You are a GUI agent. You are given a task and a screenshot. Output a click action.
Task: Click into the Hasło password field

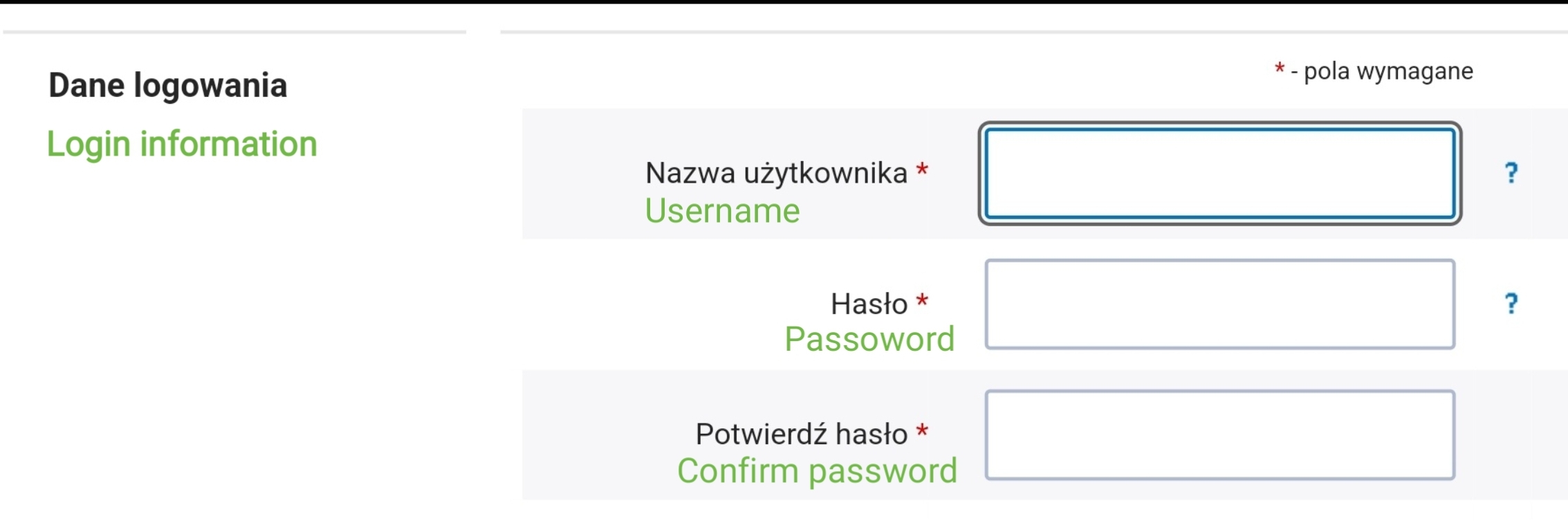tap(1219, 304)
